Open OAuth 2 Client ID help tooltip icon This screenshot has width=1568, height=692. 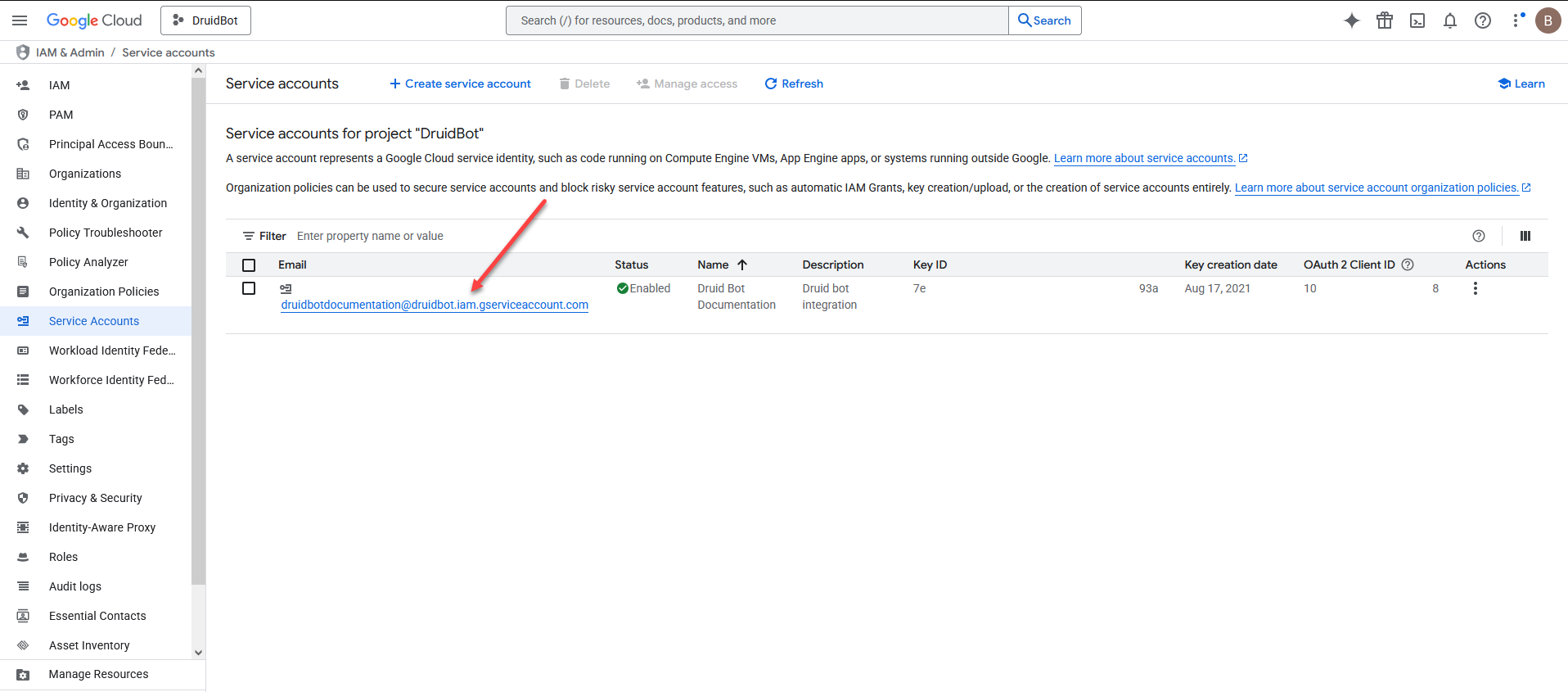[1408, 265]
